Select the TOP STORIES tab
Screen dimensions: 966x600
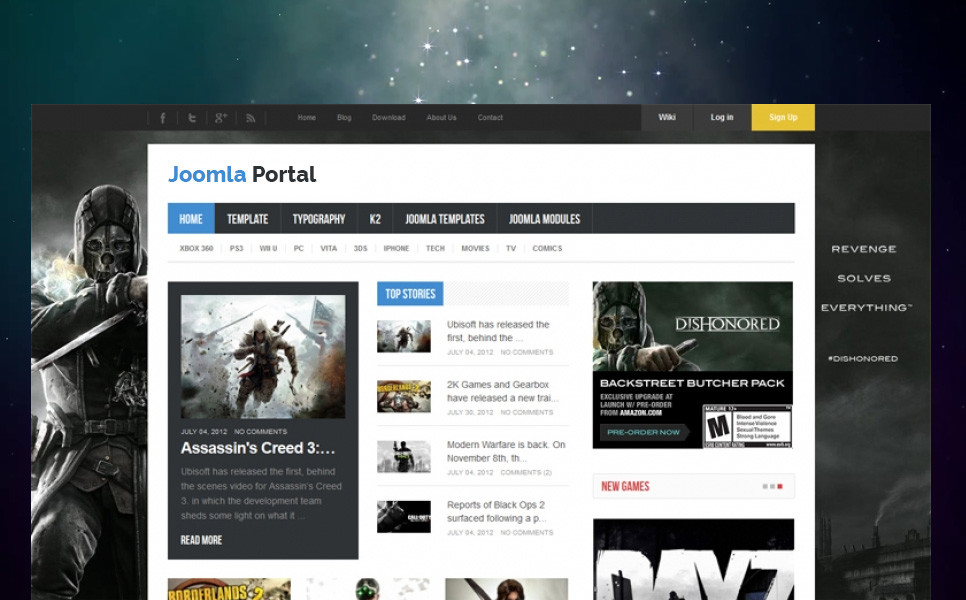coord(410,294)
